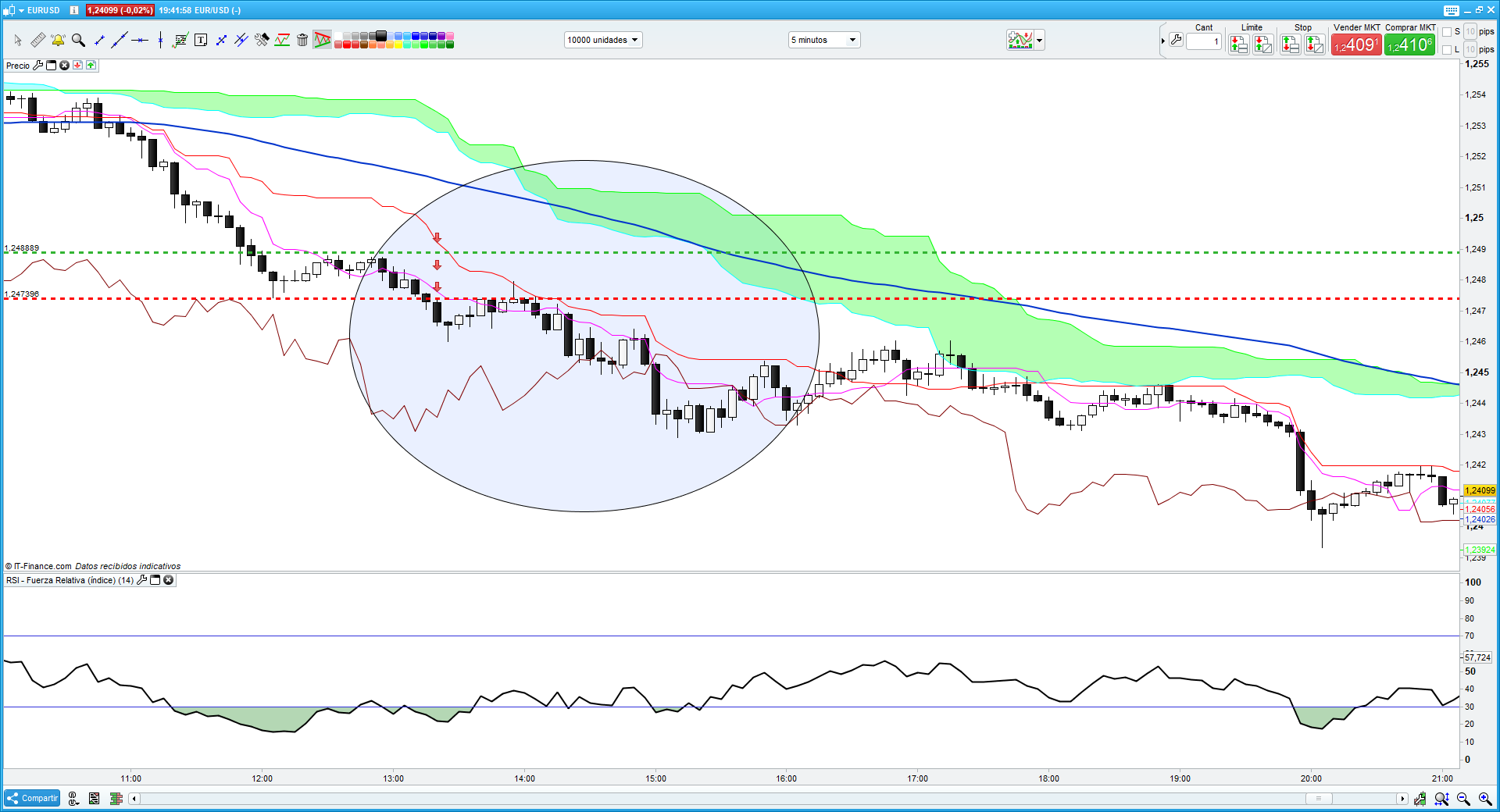Viewport: 1500px width, 812px height.
Task: Select the ruler measuring tool
Action: [37, 40]
